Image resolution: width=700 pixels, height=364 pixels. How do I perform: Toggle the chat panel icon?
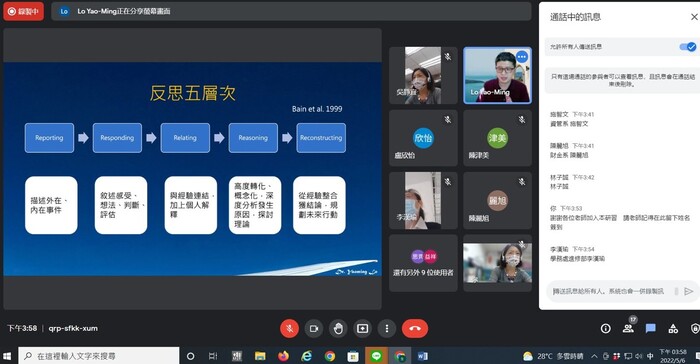[650, 329]
